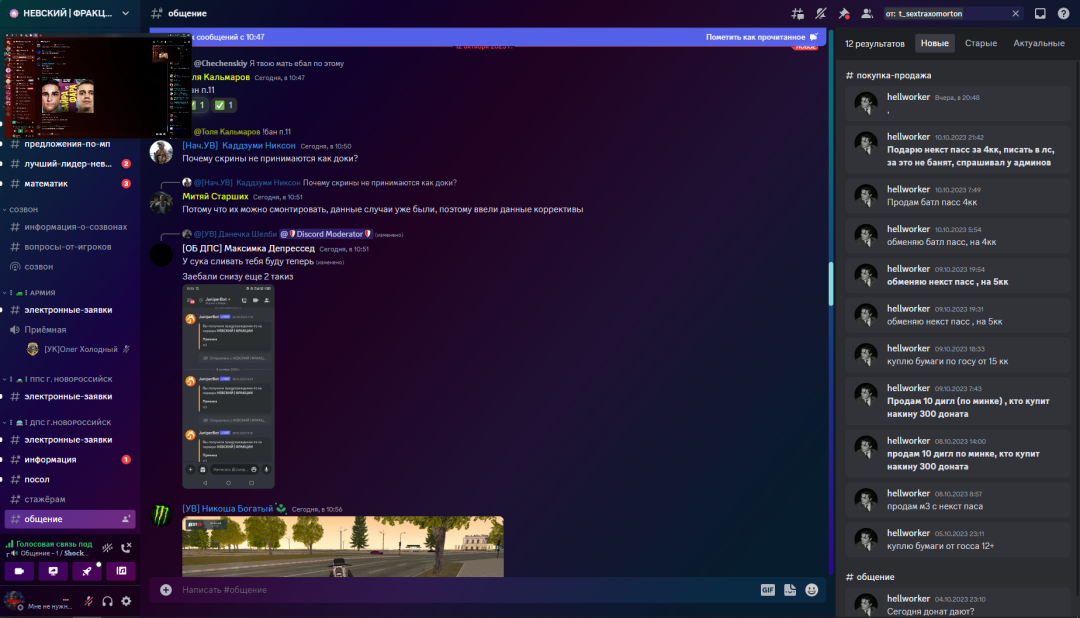
Task: Toggle channel notification settings bell icon
Action: [820, 13]
